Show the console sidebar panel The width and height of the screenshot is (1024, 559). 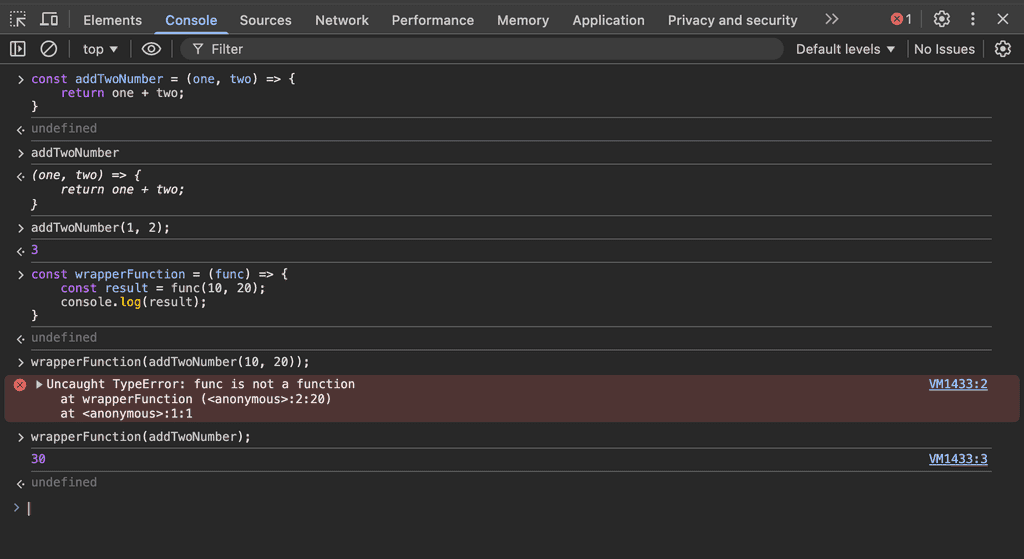(18, 49)
